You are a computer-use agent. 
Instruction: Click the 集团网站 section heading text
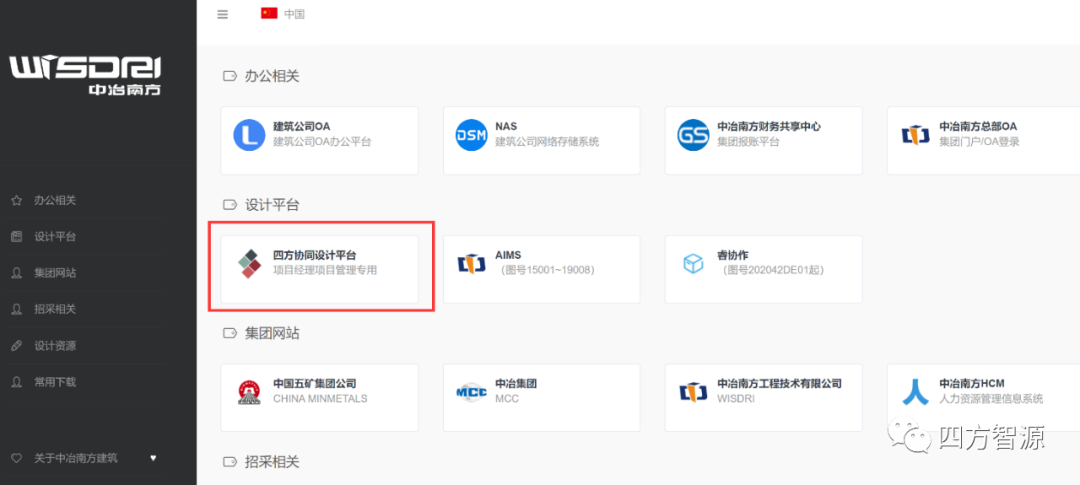[272, 333]
